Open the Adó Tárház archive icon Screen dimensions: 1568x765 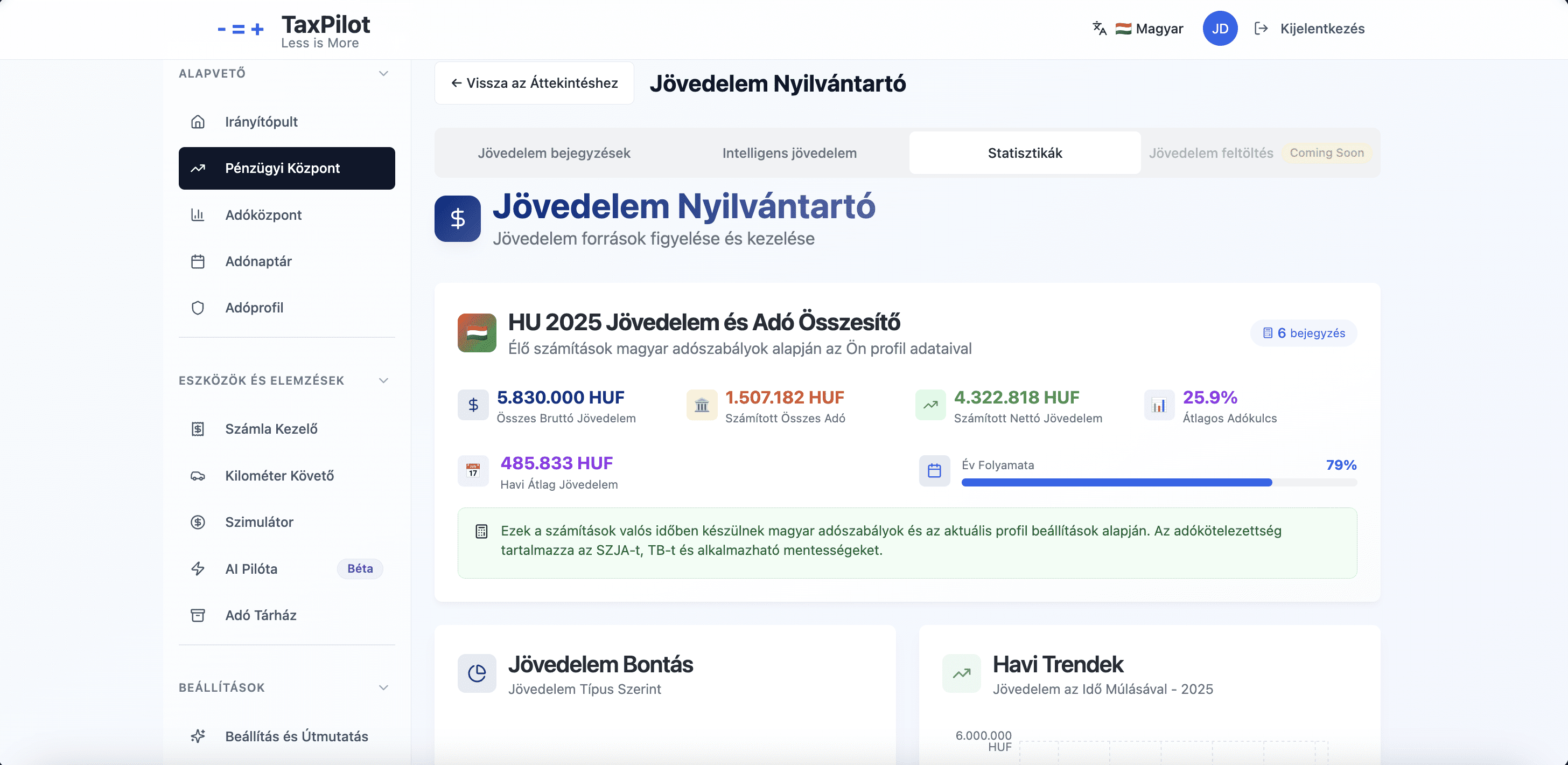(x=198, y=615)
